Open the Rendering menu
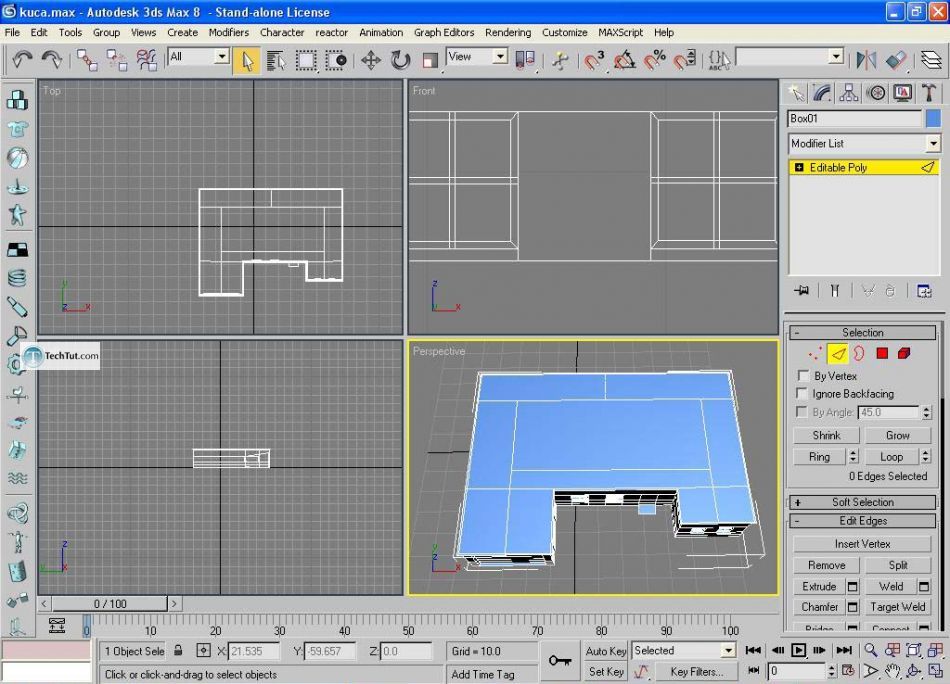The height and width of the screenshot is (684, 950). [508, 33]
